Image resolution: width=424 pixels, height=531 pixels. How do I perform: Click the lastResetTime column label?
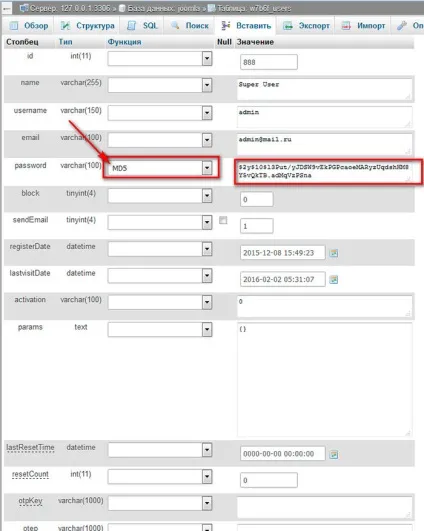point(30,448)
